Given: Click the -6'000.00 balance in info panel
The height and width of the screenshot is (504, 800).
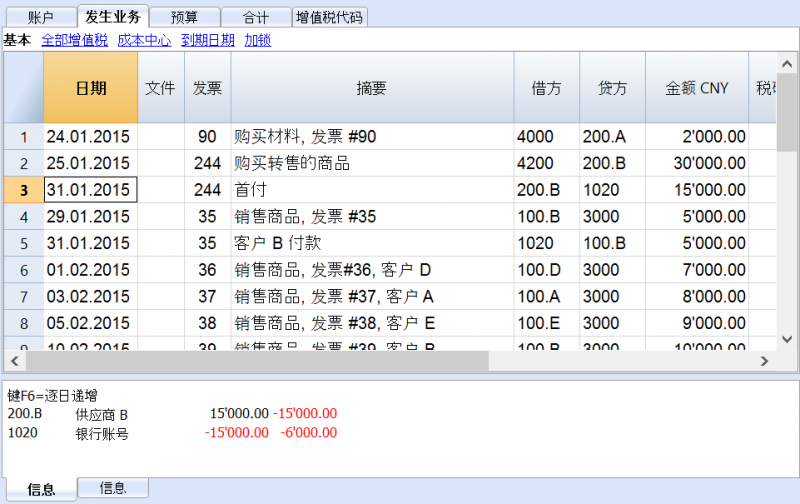Looking at the screenshot, I should point(309,433).
